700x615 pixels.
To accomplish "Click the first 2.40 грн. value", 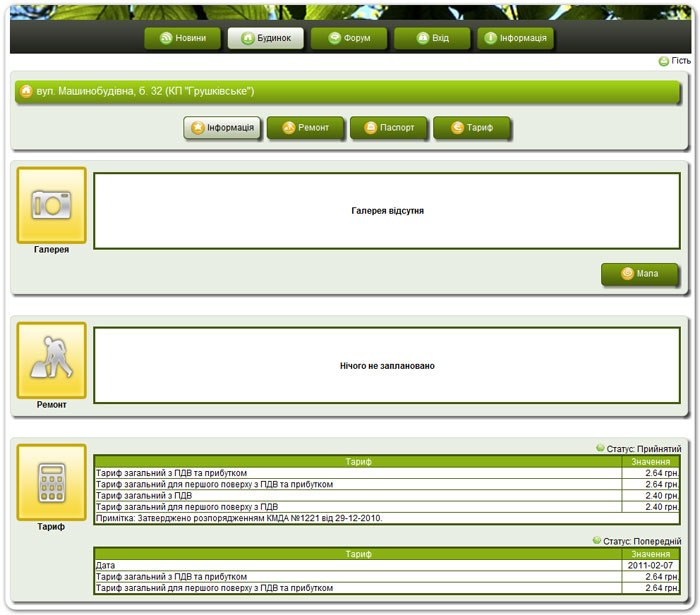I will (662, 496).
